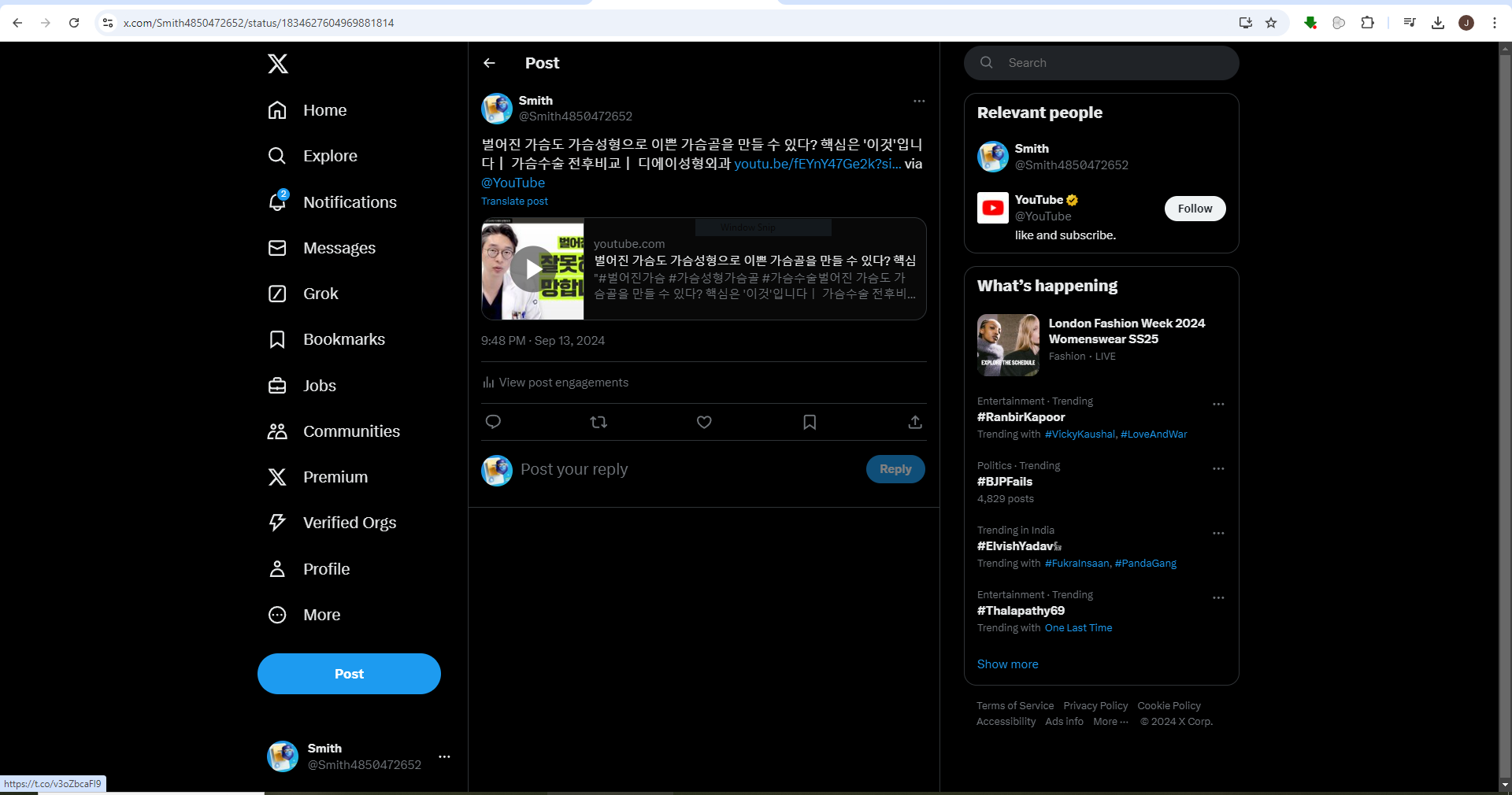Open London Fashion Week 2024 thumbnail

[x=1008, y=345]
